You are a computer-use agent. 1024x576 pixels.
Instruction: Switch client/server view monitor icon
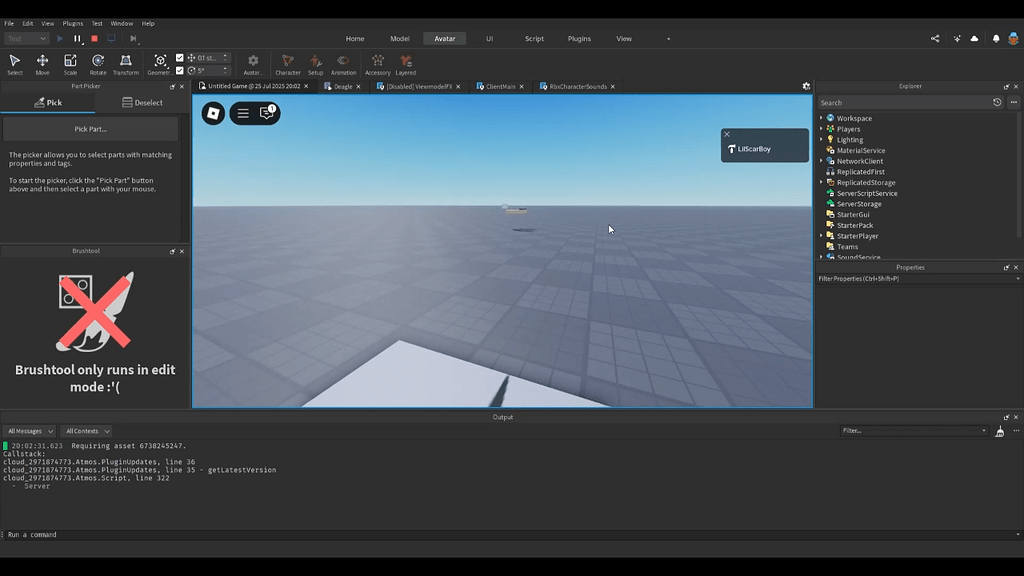pos(112,39)
